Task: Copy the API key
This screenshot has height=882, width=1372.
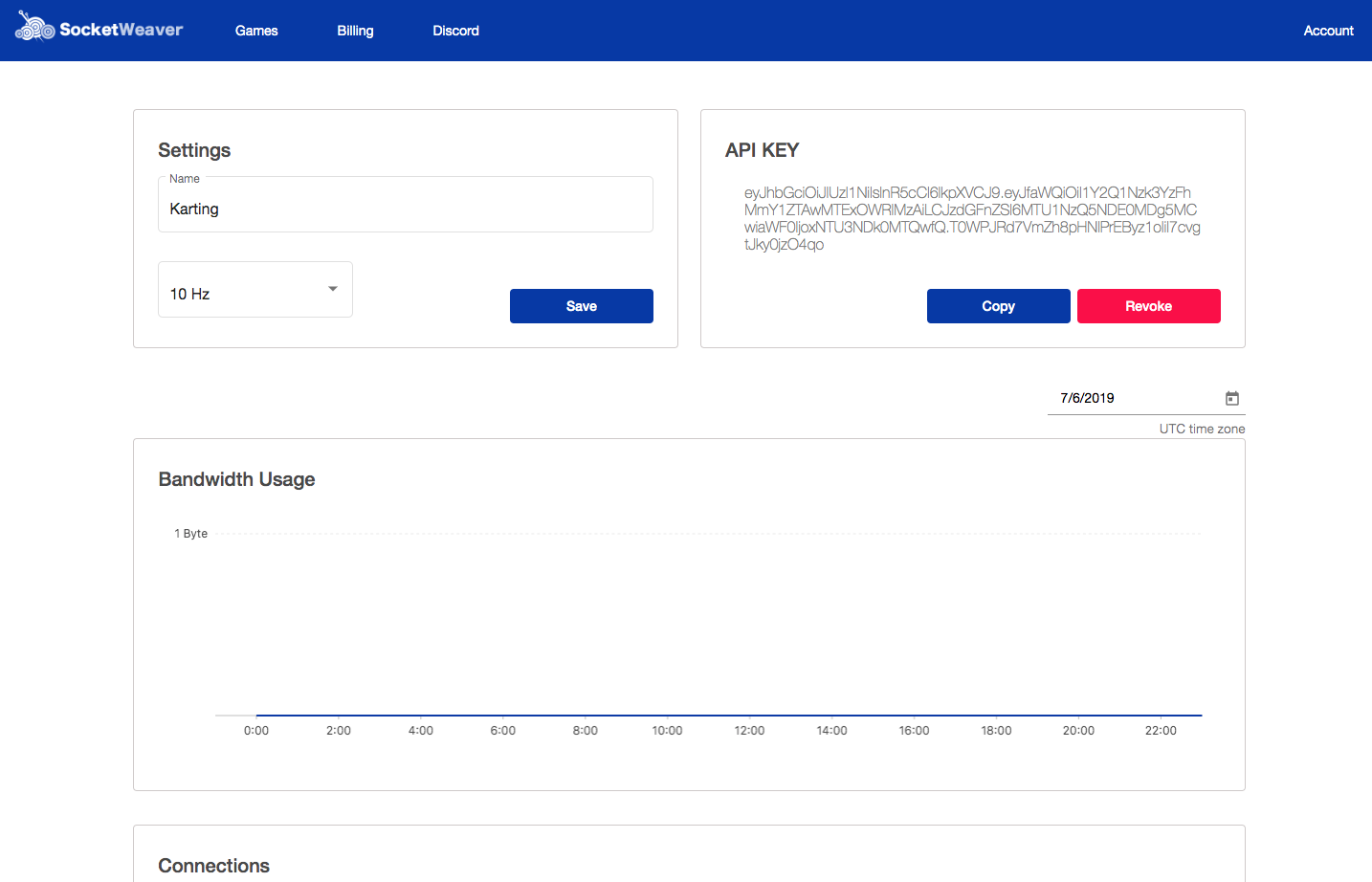Action: coord(998,305)
